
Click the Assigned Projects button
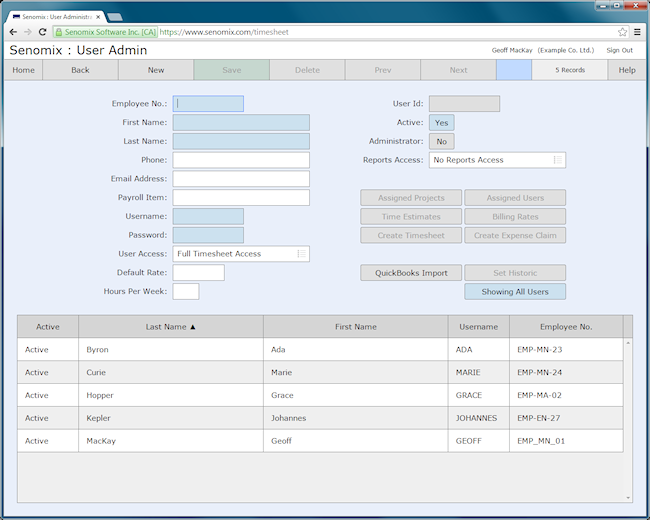(411, 198)
